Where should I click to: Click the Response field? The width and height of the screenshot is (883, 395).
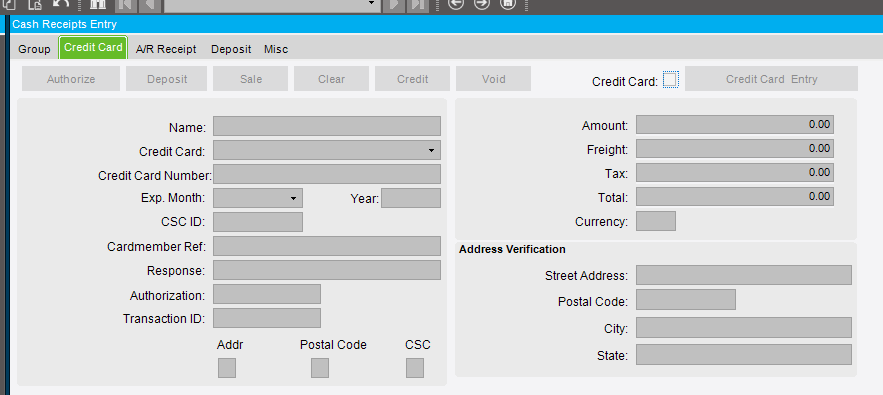point(327,270)
